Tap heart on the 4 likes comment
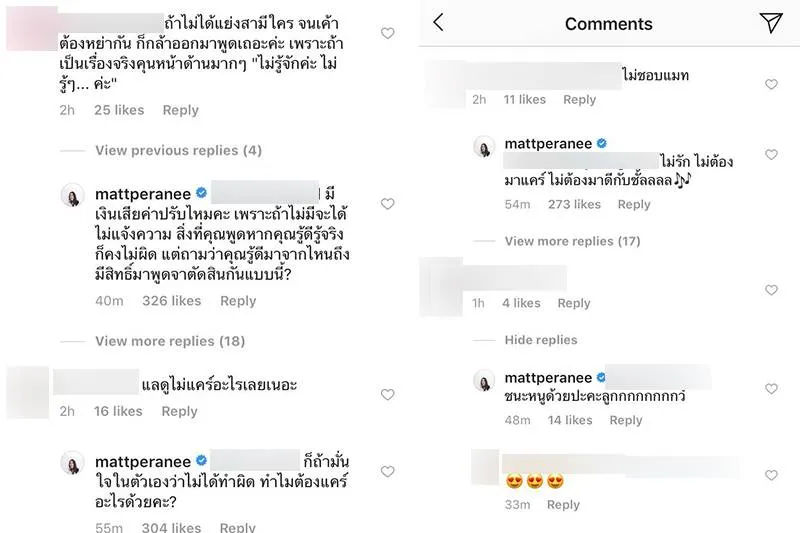This screenshot has width=800, height=533. [771, 290]
